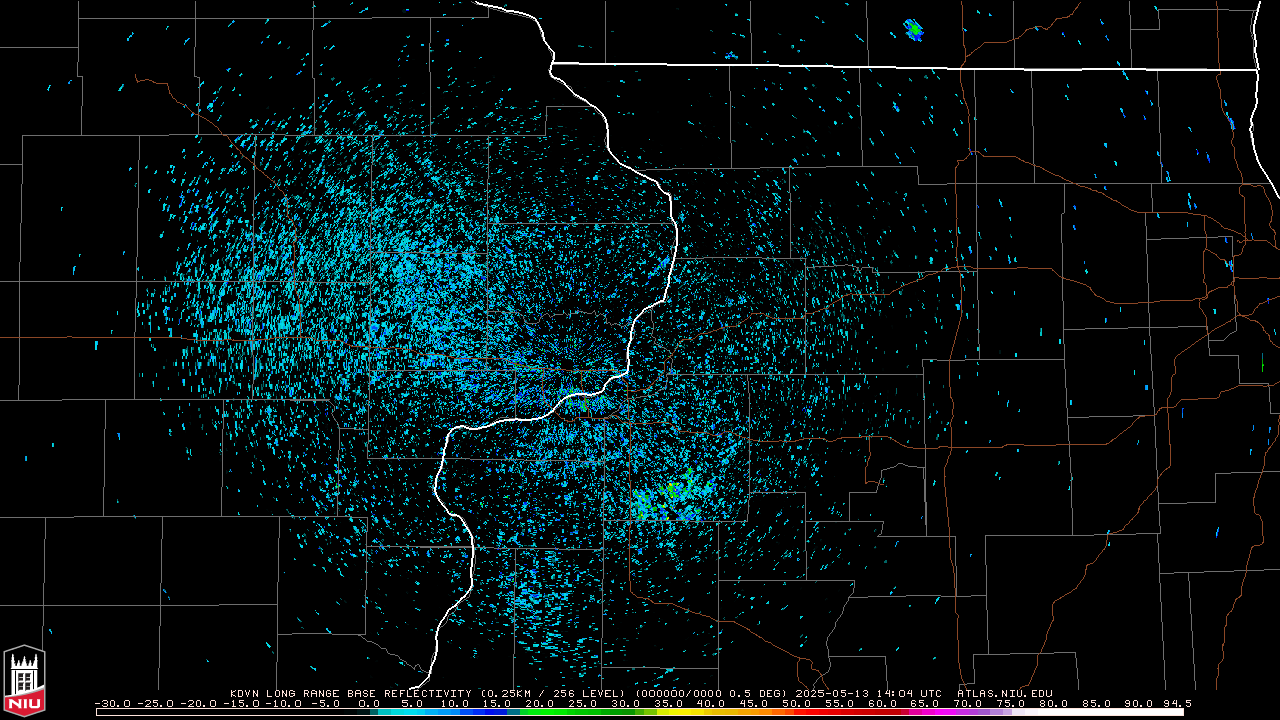This screenshot has width=1280, height=720.
Task: Click the 35.0 color scale label
Action: click(668, 703)
